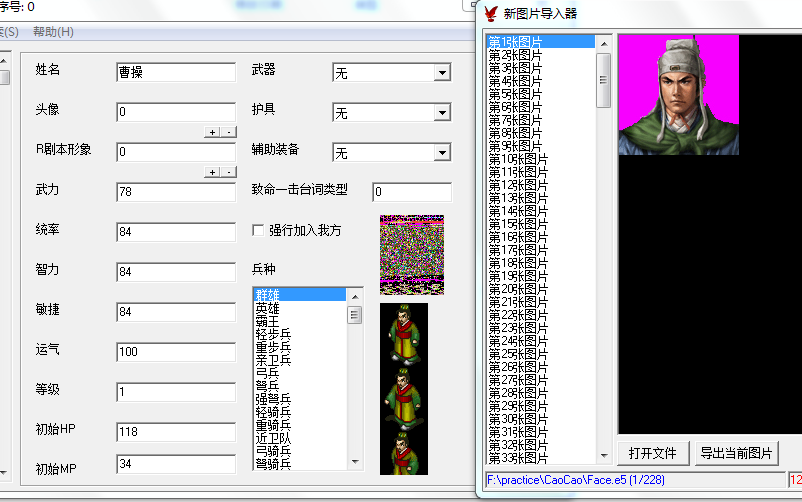802x502 pixels.
Task: Click the Cao Cao face portrait image
Action: pos(678,95)
